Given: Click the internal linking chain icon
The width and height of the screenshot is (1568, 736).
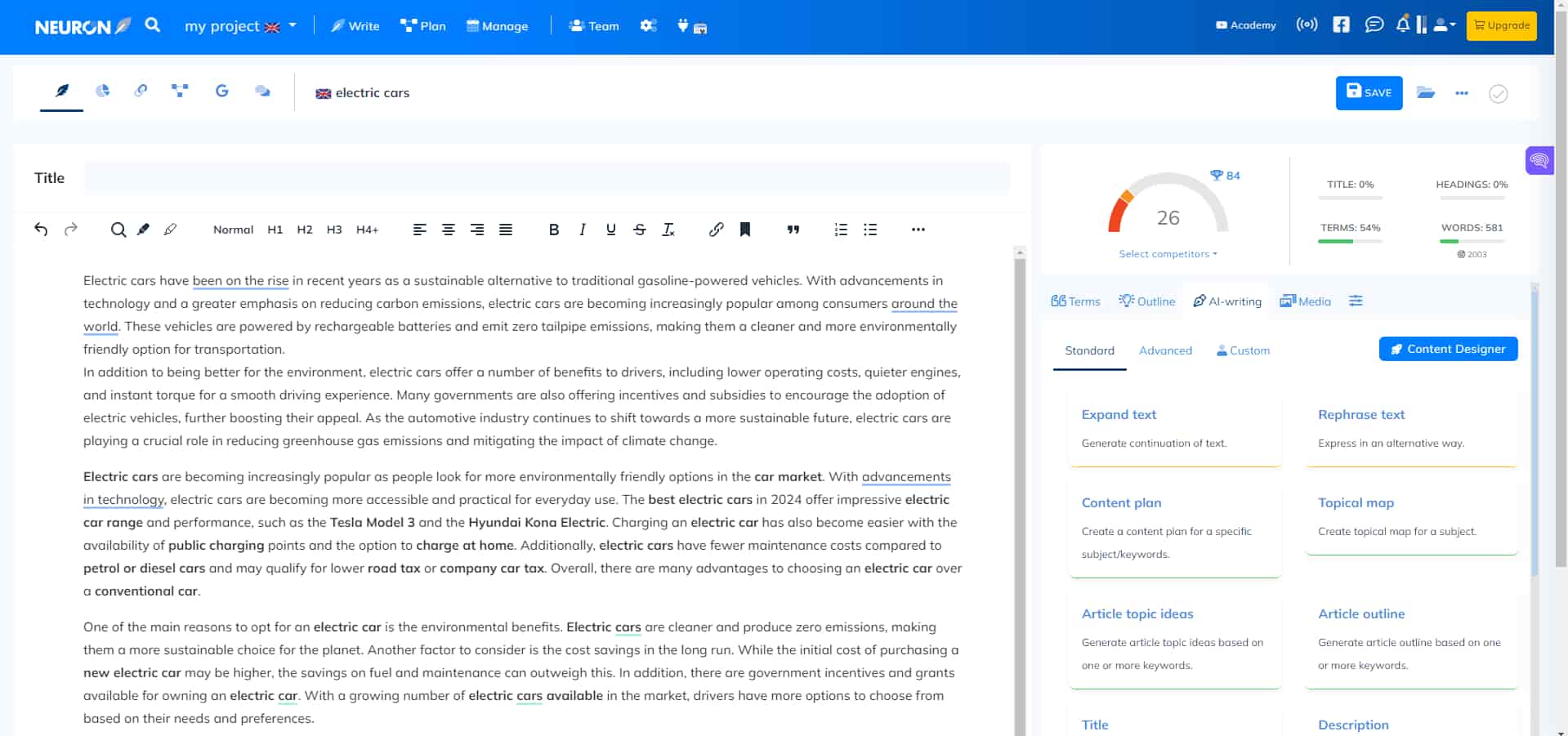Looking at the screenshot, I should [x=140, y=91].
